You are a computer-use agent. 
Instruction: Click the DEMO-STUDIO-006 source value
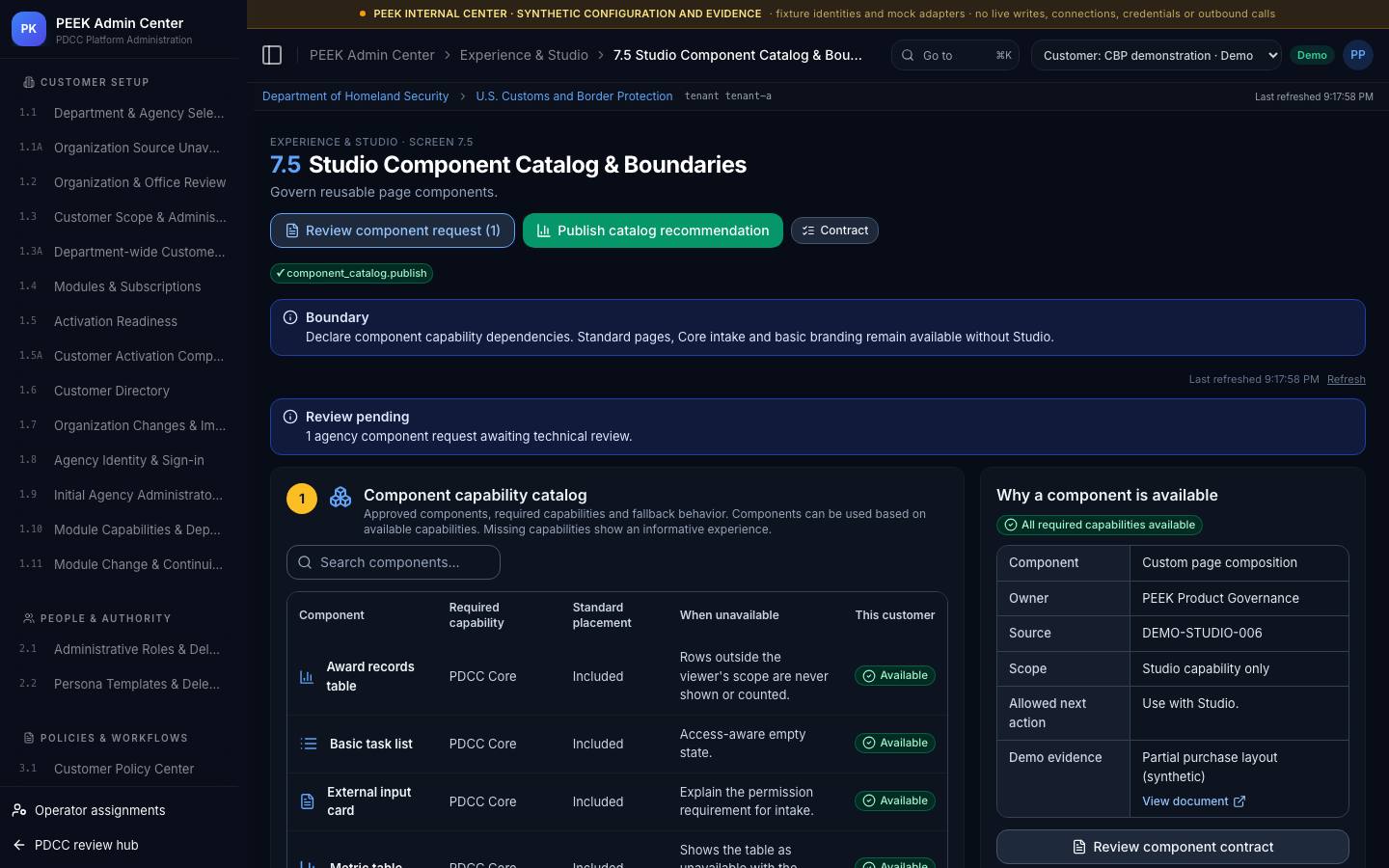click(1202, 634)
